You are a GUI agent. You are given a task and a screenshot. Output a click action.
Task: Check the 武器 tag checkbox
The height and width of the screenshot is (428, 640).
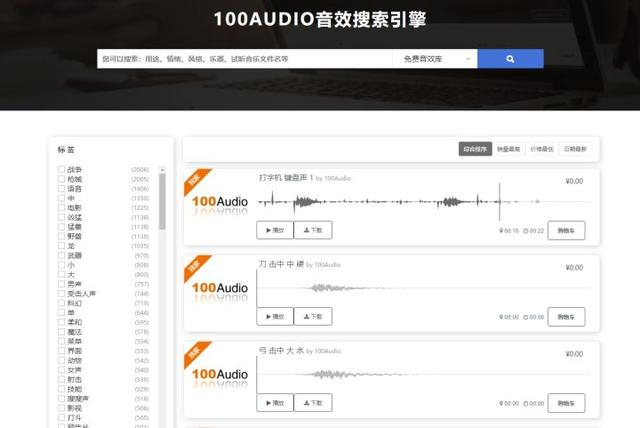point(61,255)
